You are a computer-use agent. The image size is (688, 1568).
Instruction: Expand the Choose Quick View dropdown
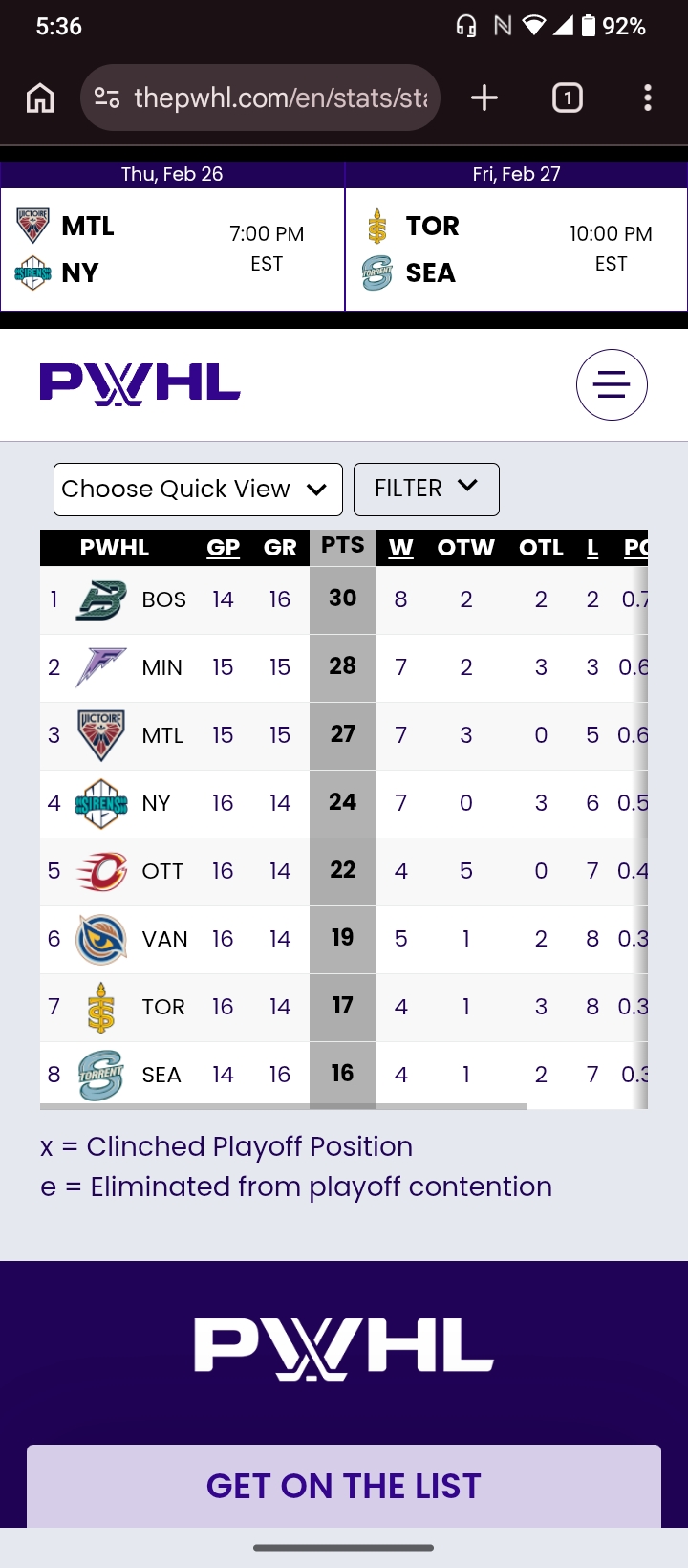click(198, 490)
